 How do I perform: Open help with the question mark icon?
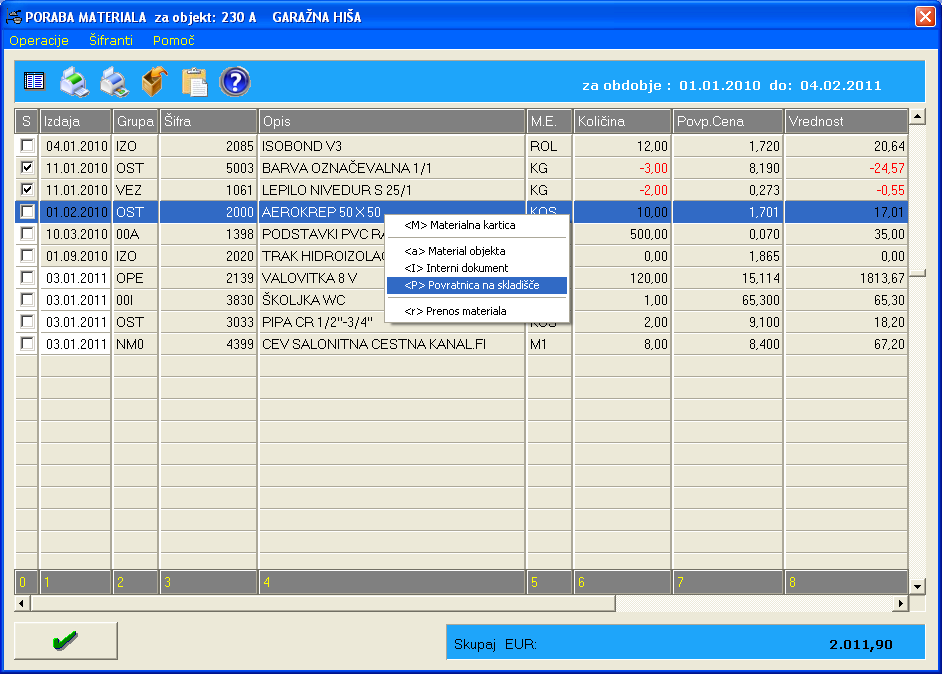coord(234,81)
